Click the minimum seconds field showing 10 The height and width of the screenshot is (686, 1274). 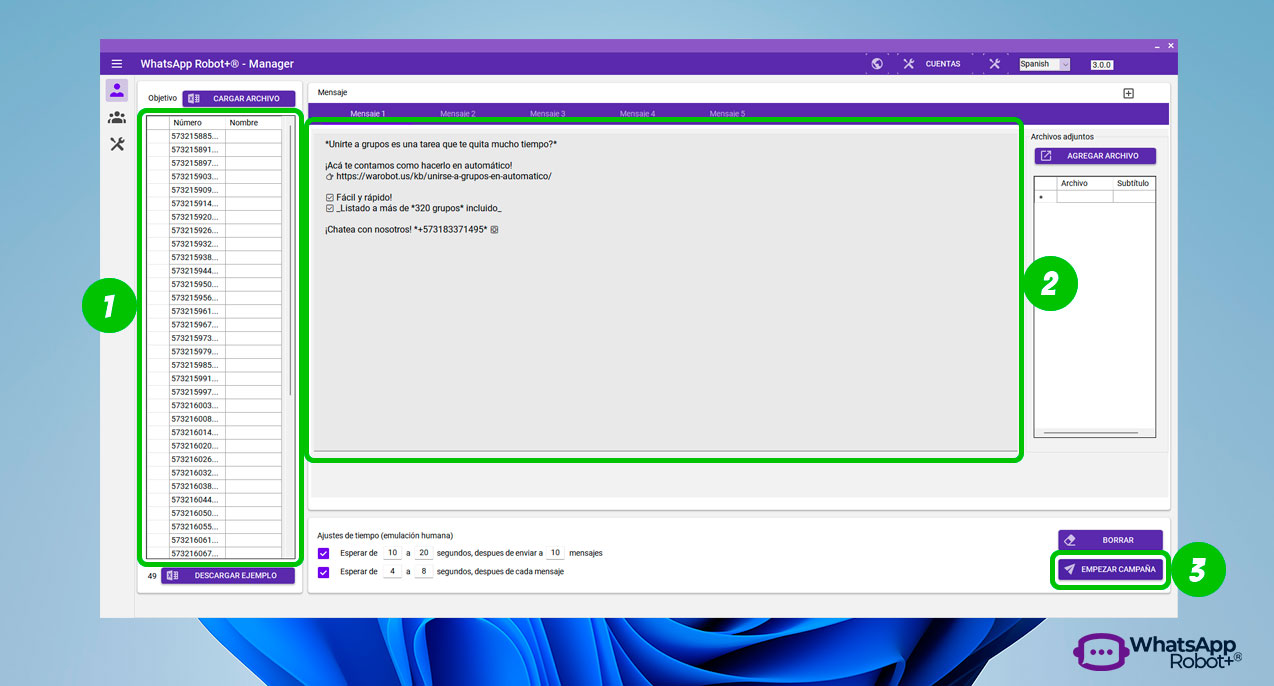392,553
